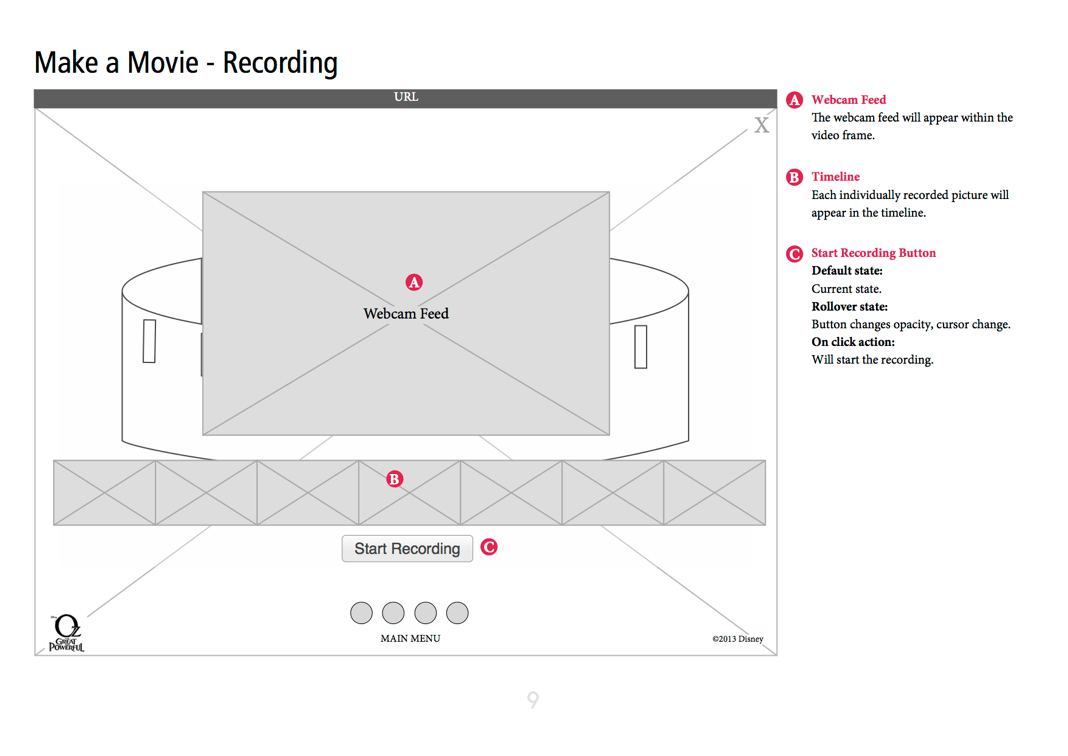This screenshot has width=1068, height=756.
Task: Click the page number 9
Action: 533,699
